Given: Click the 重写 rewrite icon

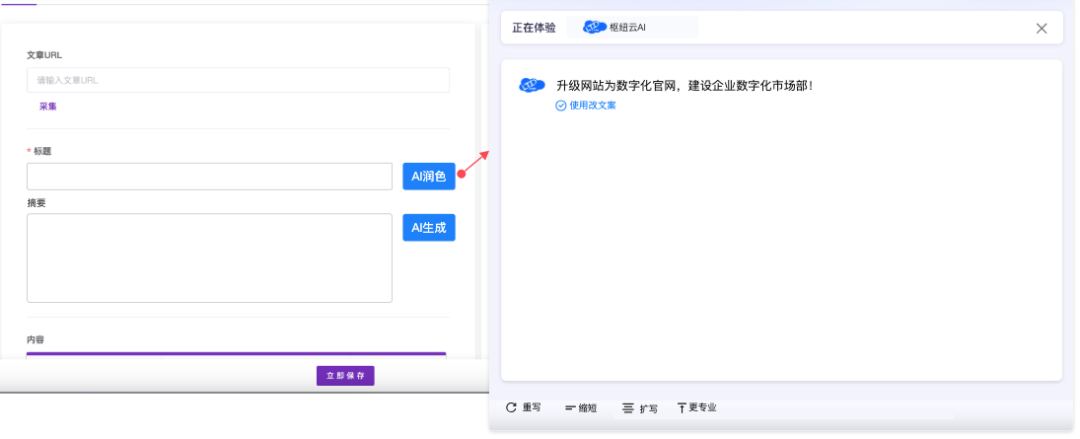Looking at the screenshot, I should tap(511, 408).
